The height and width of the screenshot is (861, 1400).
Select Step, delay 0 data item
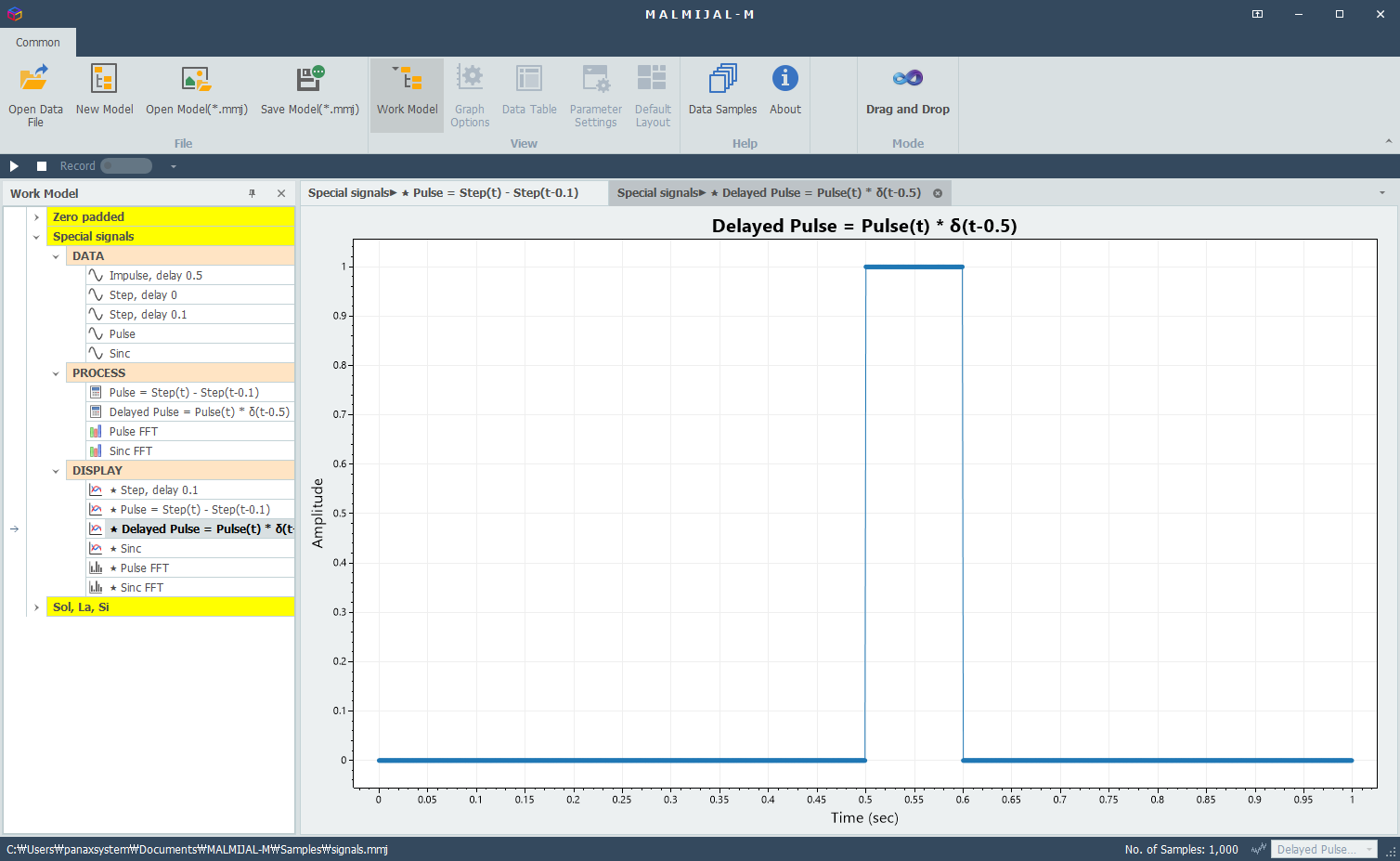(190, 295)
